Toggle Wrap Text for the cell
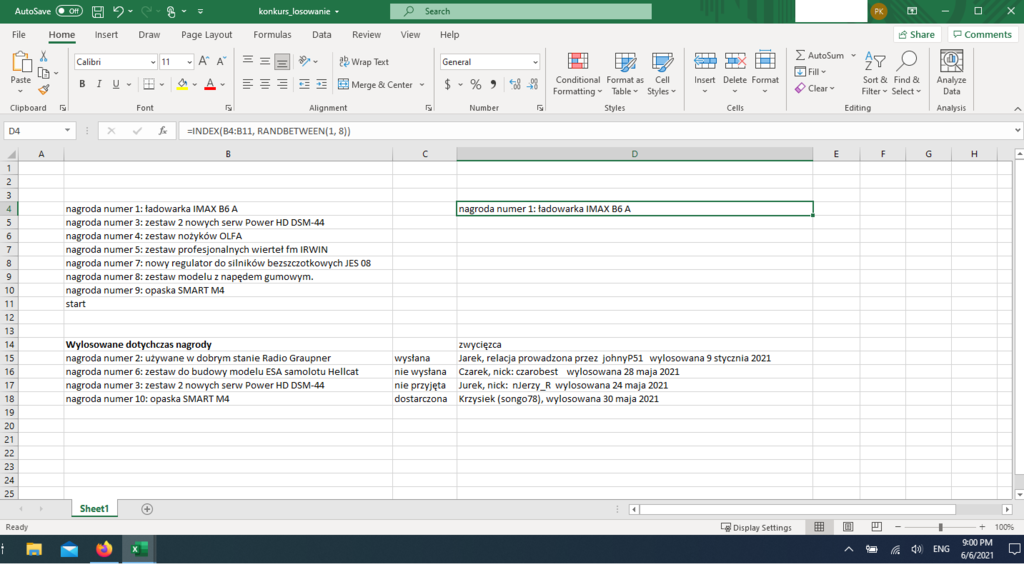 pyautogui.click(x=363, y=62)
